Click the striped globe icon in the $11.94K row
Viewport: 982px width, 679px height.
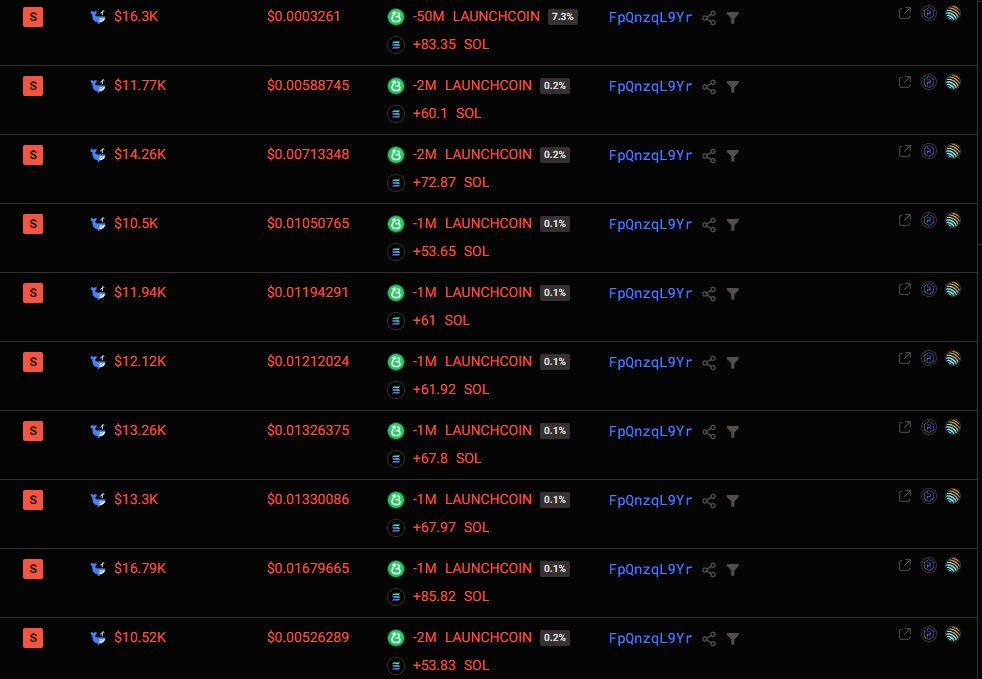click(x=952, y=289)
